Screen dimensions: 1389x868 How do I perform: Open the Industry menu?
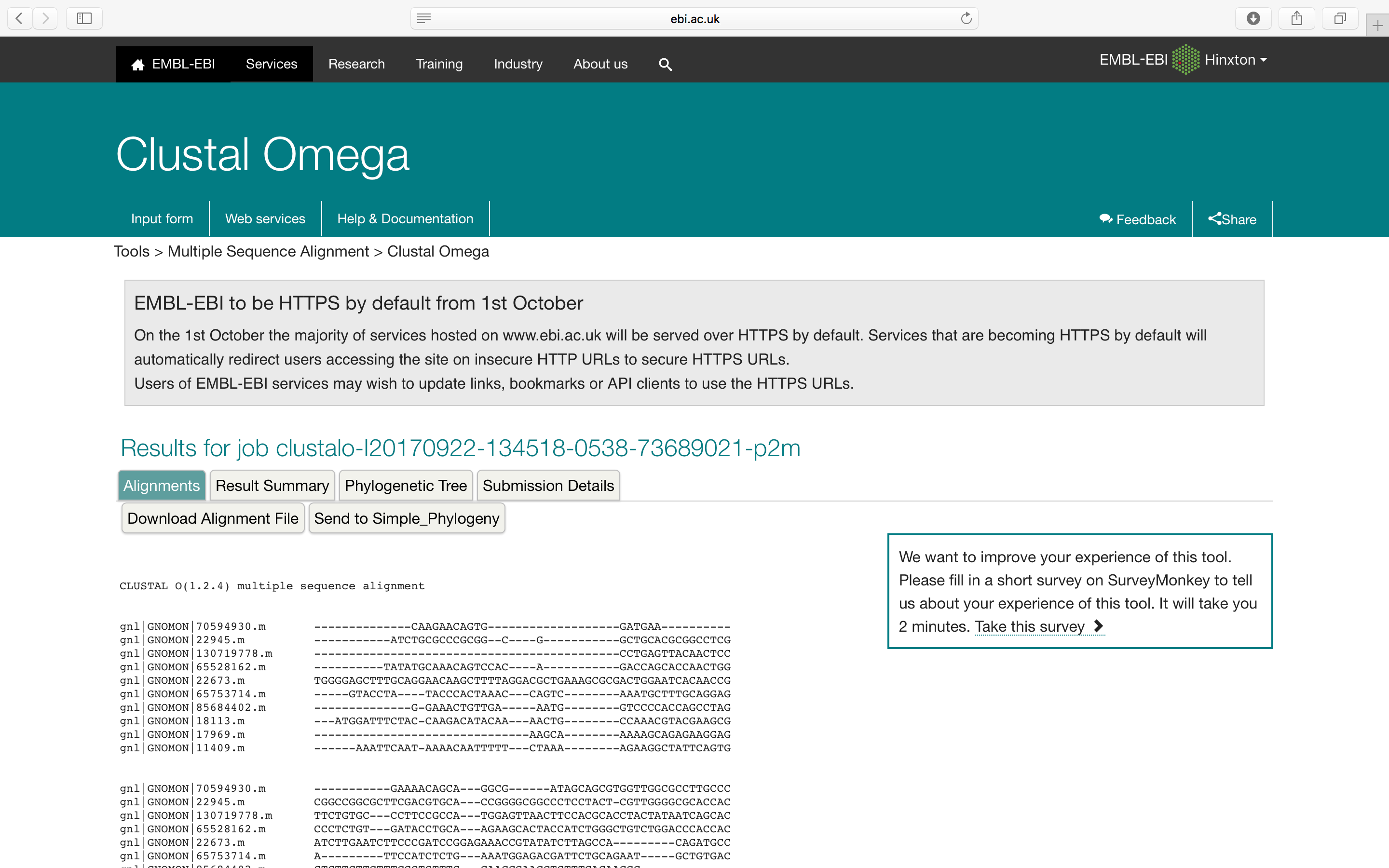517,64
